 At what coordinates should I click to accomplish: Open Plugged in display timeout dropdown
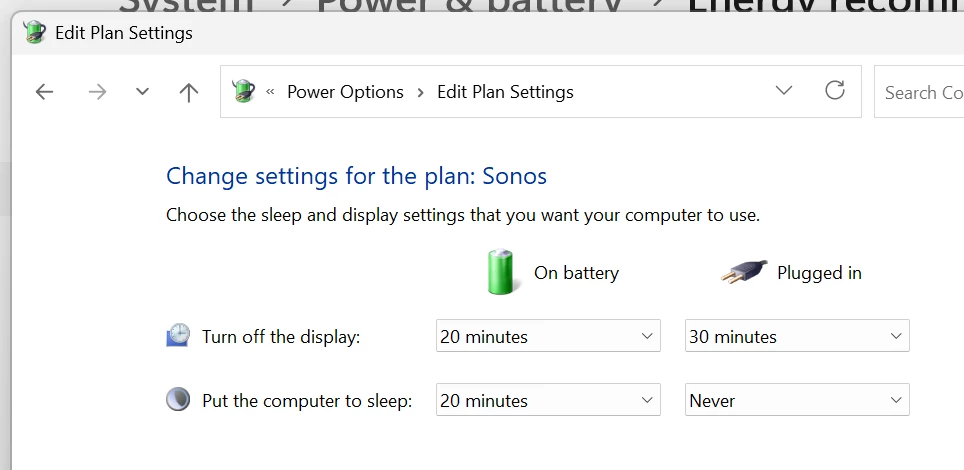coord(797,336)
